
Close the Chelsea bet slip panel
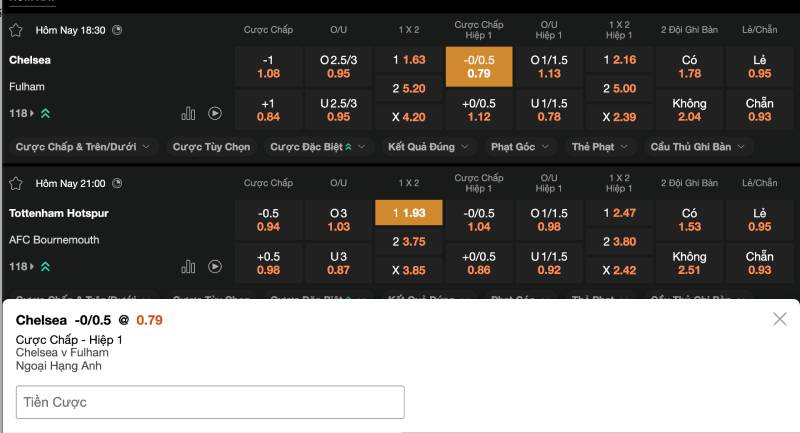click(780, 319)
